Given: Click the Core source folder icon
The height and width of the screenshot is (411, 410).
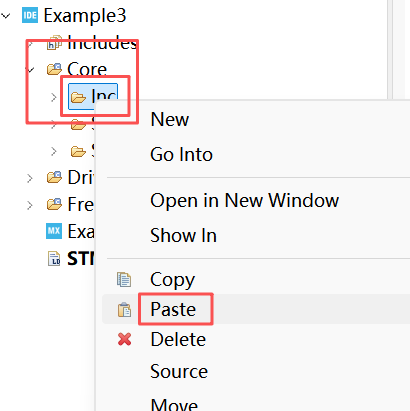Looking at the screenshot, I should tap(54, 69).
